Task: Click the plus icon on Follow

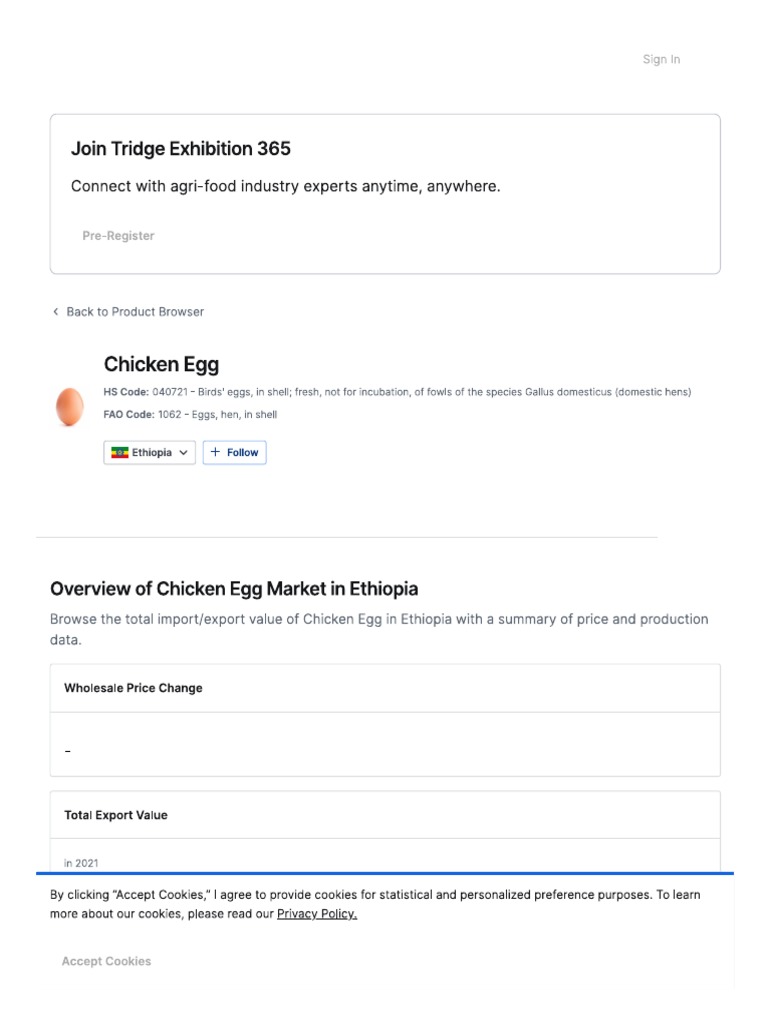Action: tap(216, 453)
